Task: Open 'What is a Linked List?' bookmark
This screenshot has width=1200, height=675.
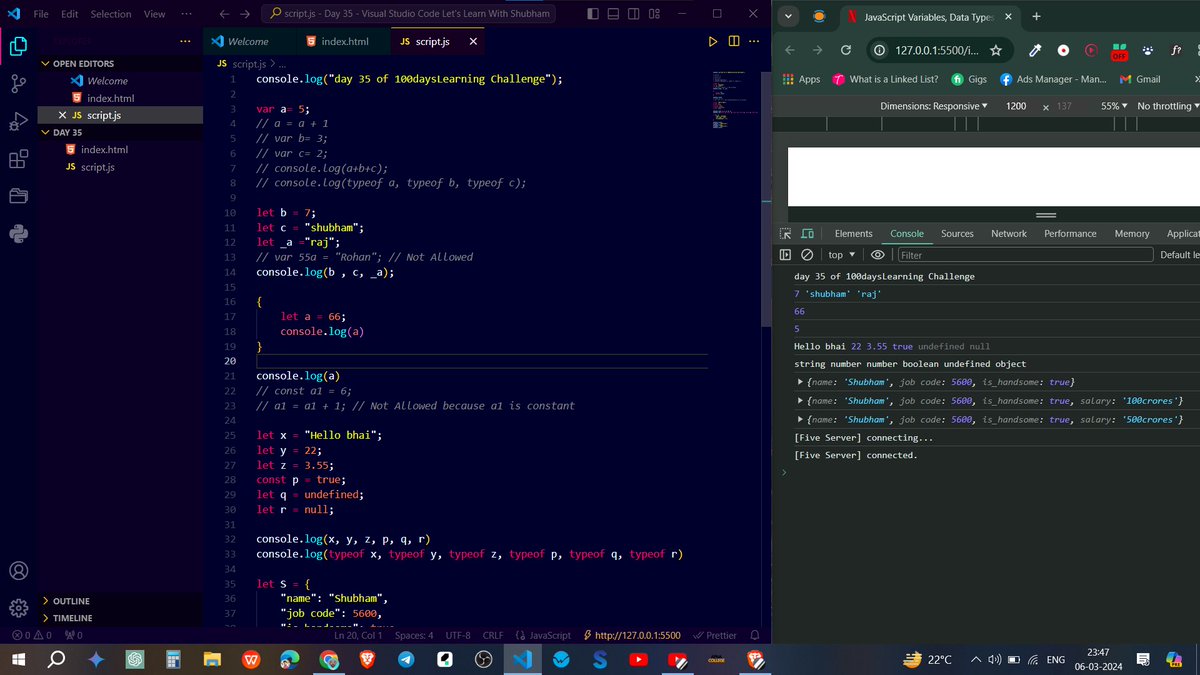Action: 885,79
